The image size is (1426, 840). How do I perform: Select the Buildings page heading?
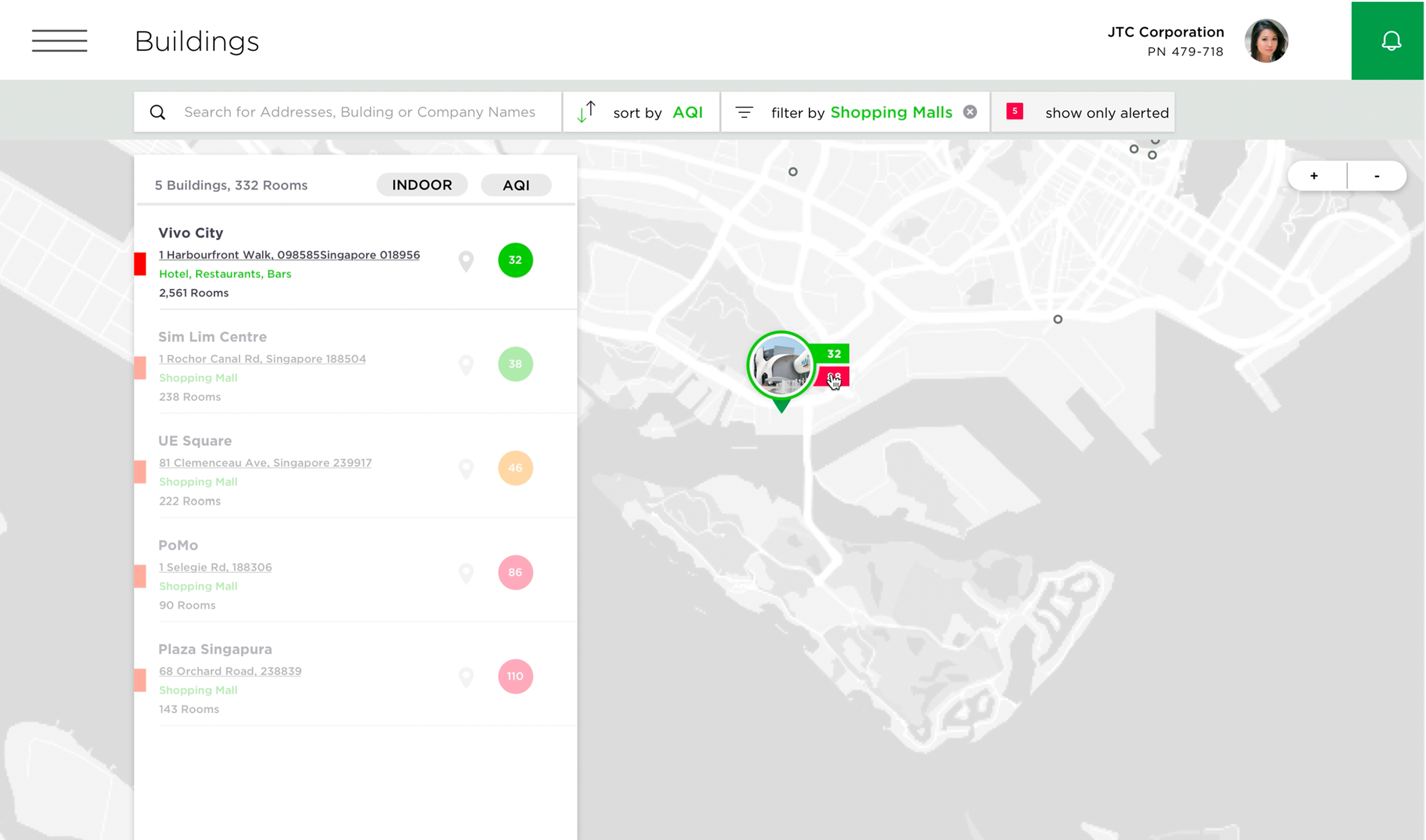point(196,41)
